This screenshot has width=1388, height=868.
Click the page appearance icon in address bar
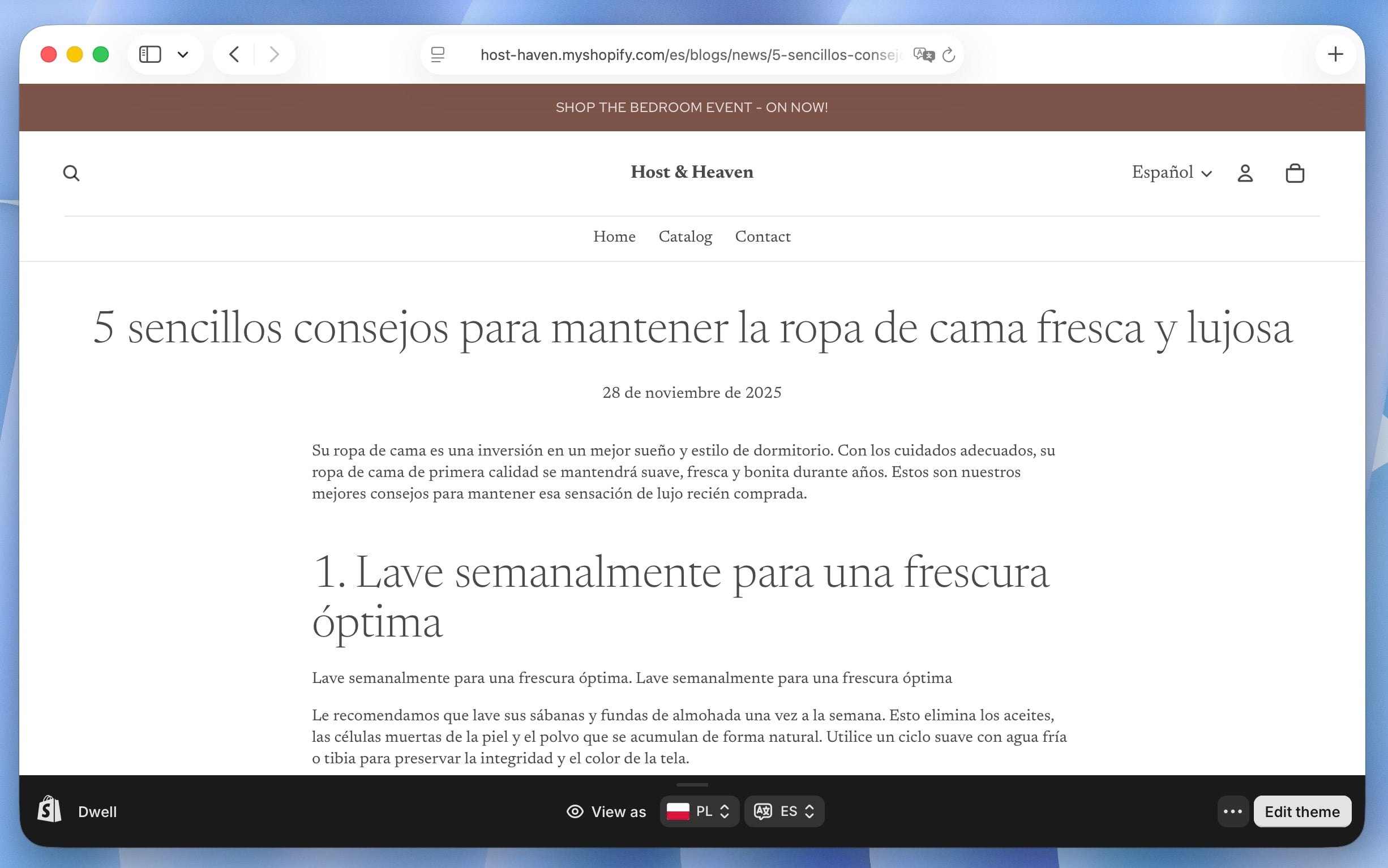(438, 54)
